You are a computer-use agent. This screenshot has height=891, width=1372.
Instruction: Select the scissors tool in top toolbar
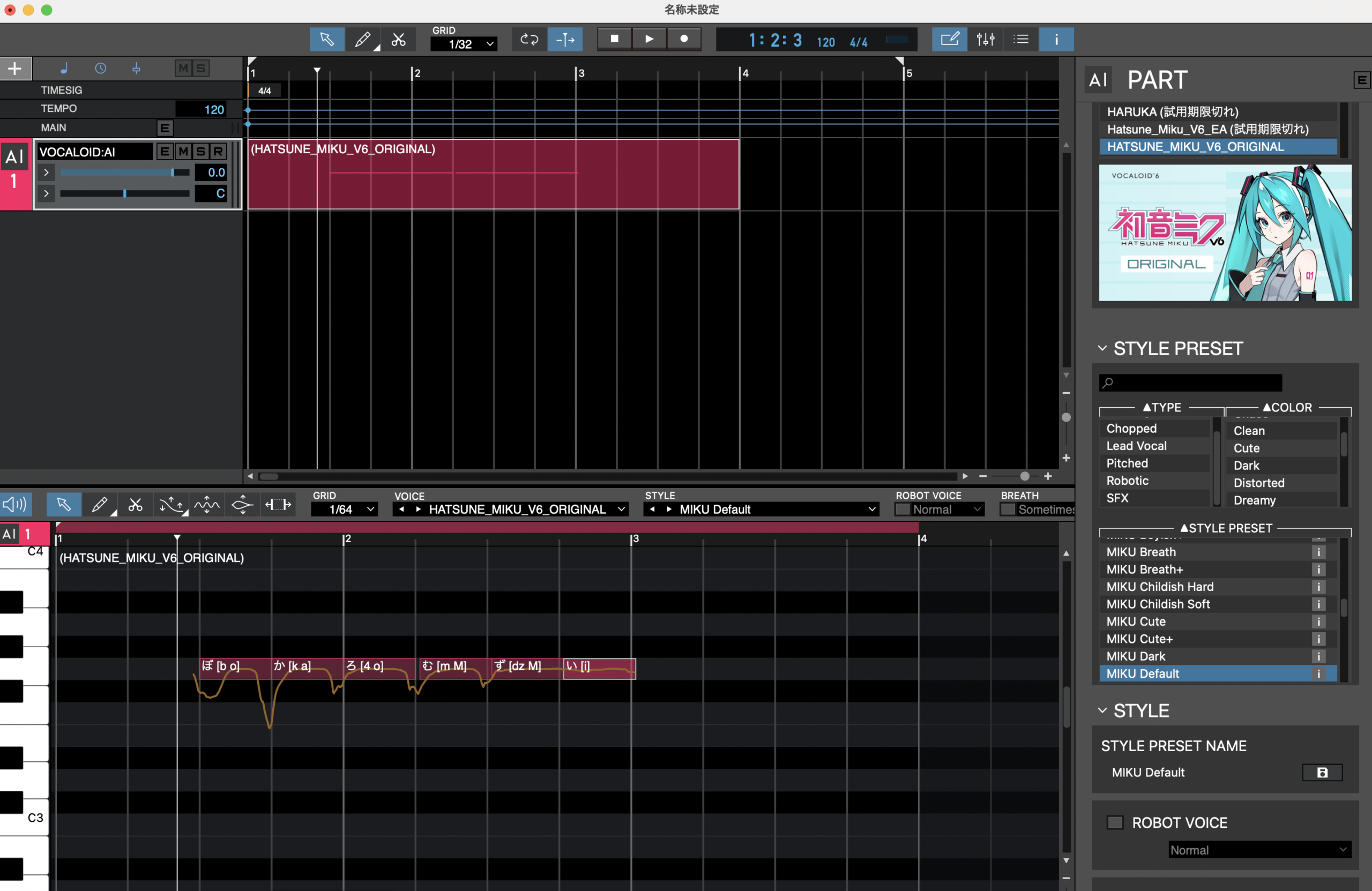pyautogui.click(x=398, y=39)
